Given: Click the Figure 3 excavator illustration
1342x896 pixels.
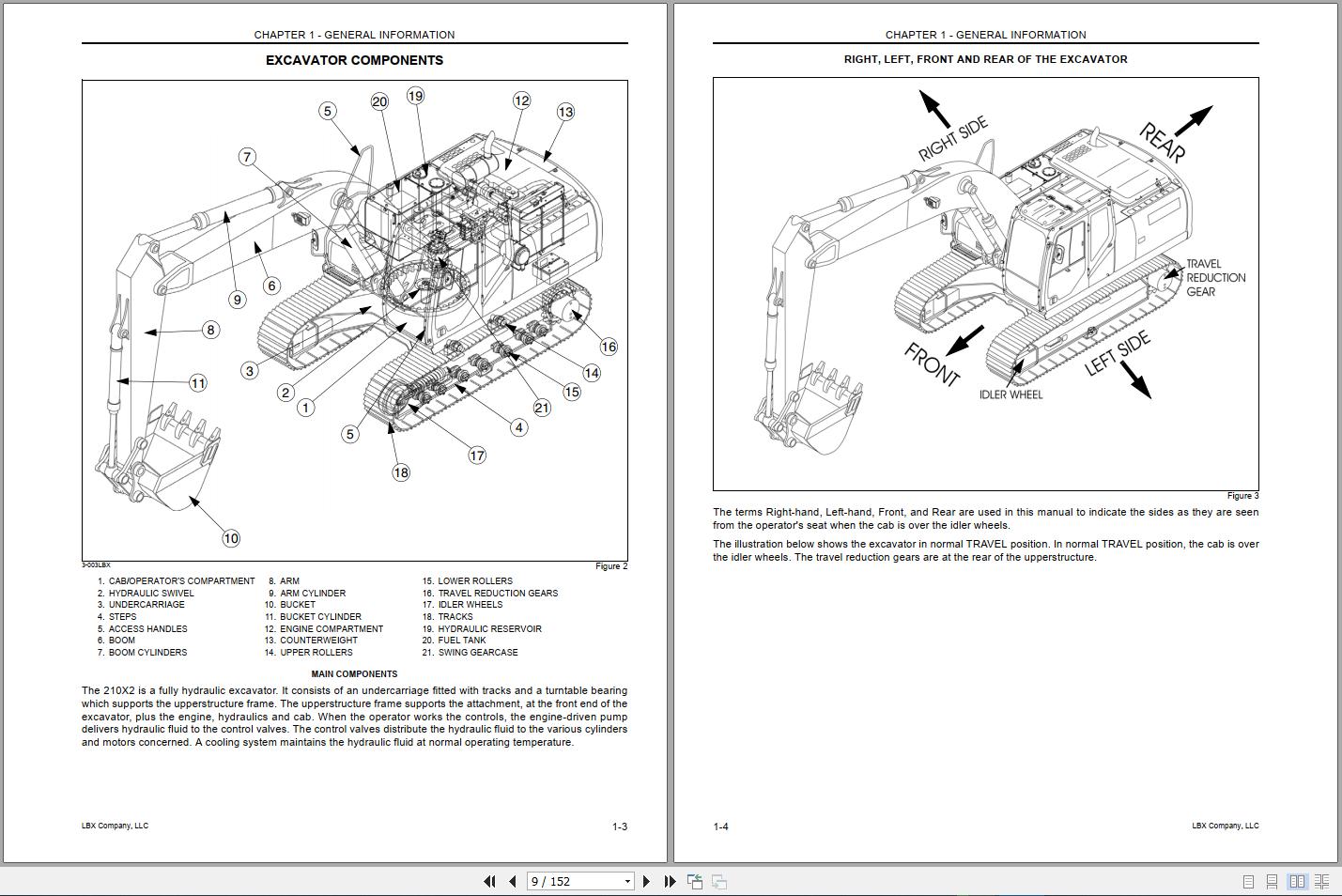Looking at the screenshot, I should [985, 285].
